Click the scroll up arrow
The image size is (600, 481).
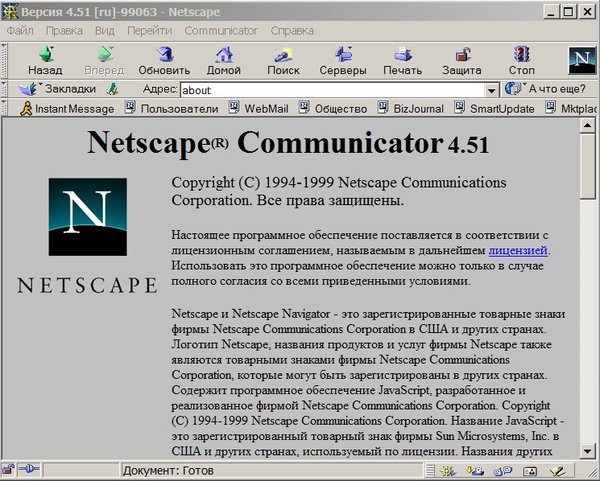click(587, 126)
